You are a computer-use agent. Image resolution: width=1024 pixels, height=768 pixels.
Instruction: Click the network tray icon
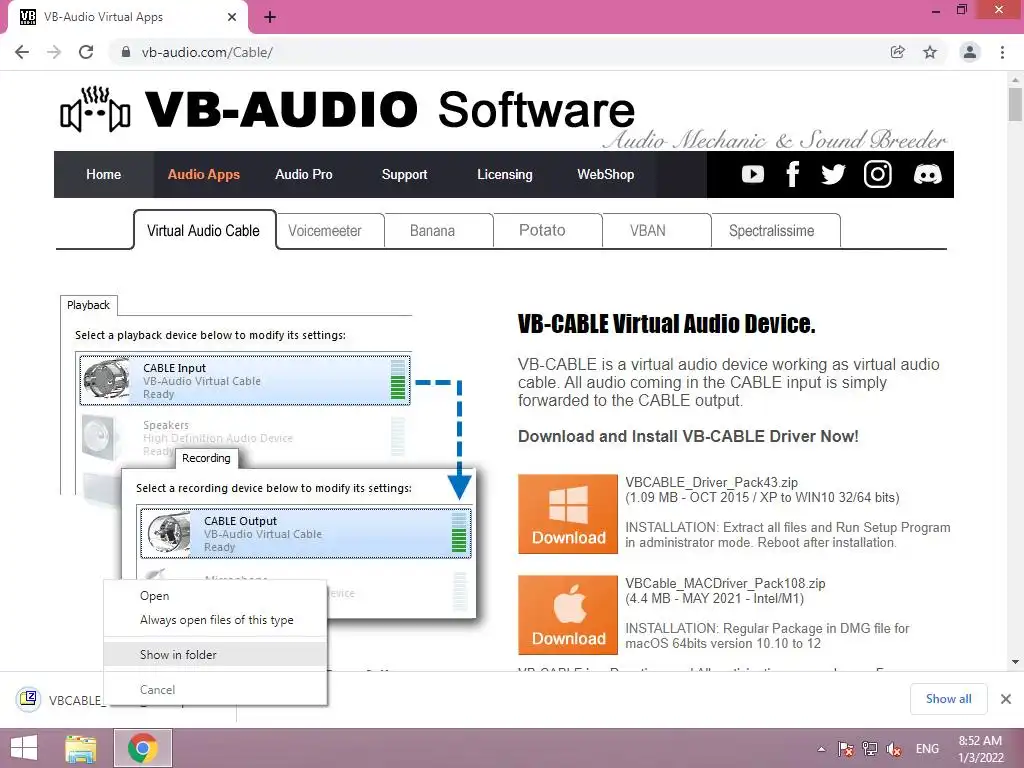pyautogui.click(x=870, y=749)
